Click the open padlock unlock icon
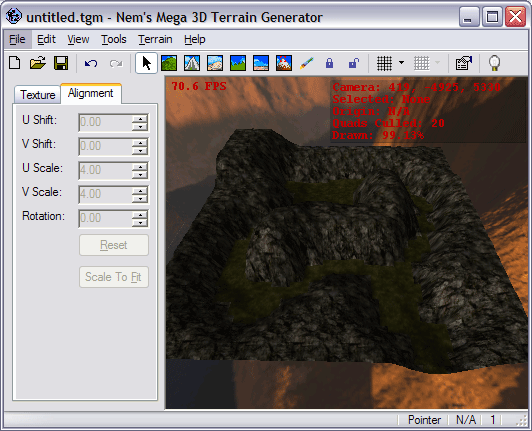 354,63
